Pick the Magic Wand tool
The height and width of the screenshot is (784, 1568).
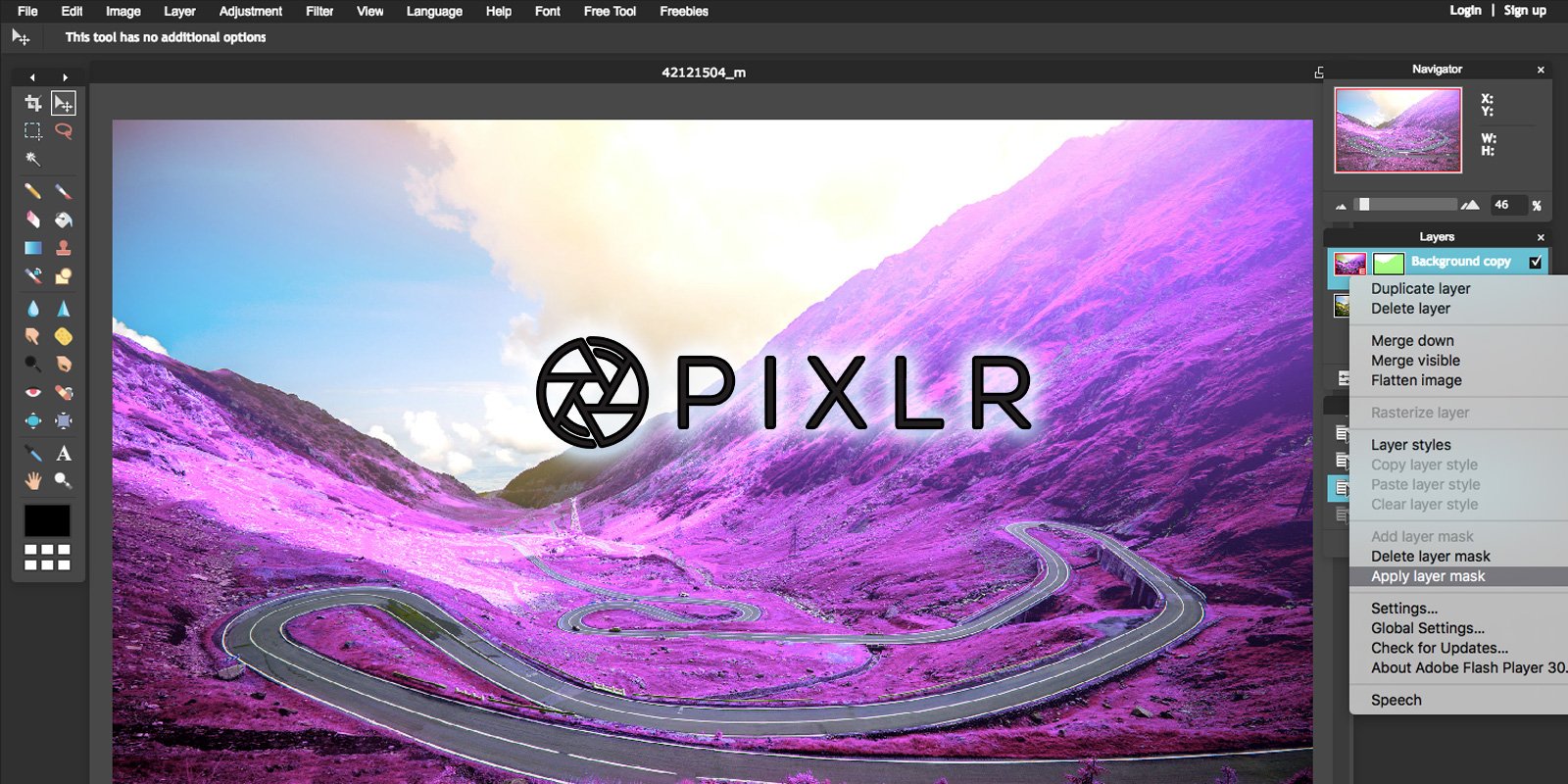click(x=32, y=159)
